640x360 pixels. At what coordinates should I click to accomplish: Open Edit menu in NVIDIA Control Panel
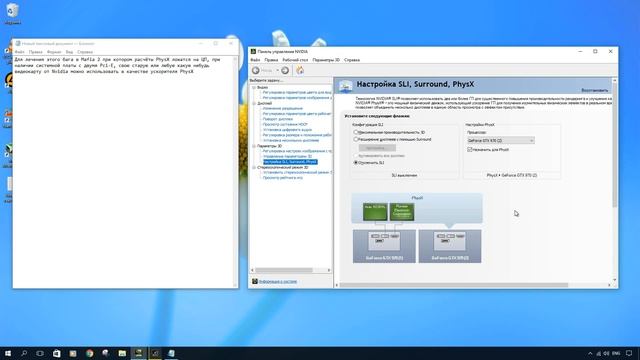pyautogui.click(x=271, y=60)
